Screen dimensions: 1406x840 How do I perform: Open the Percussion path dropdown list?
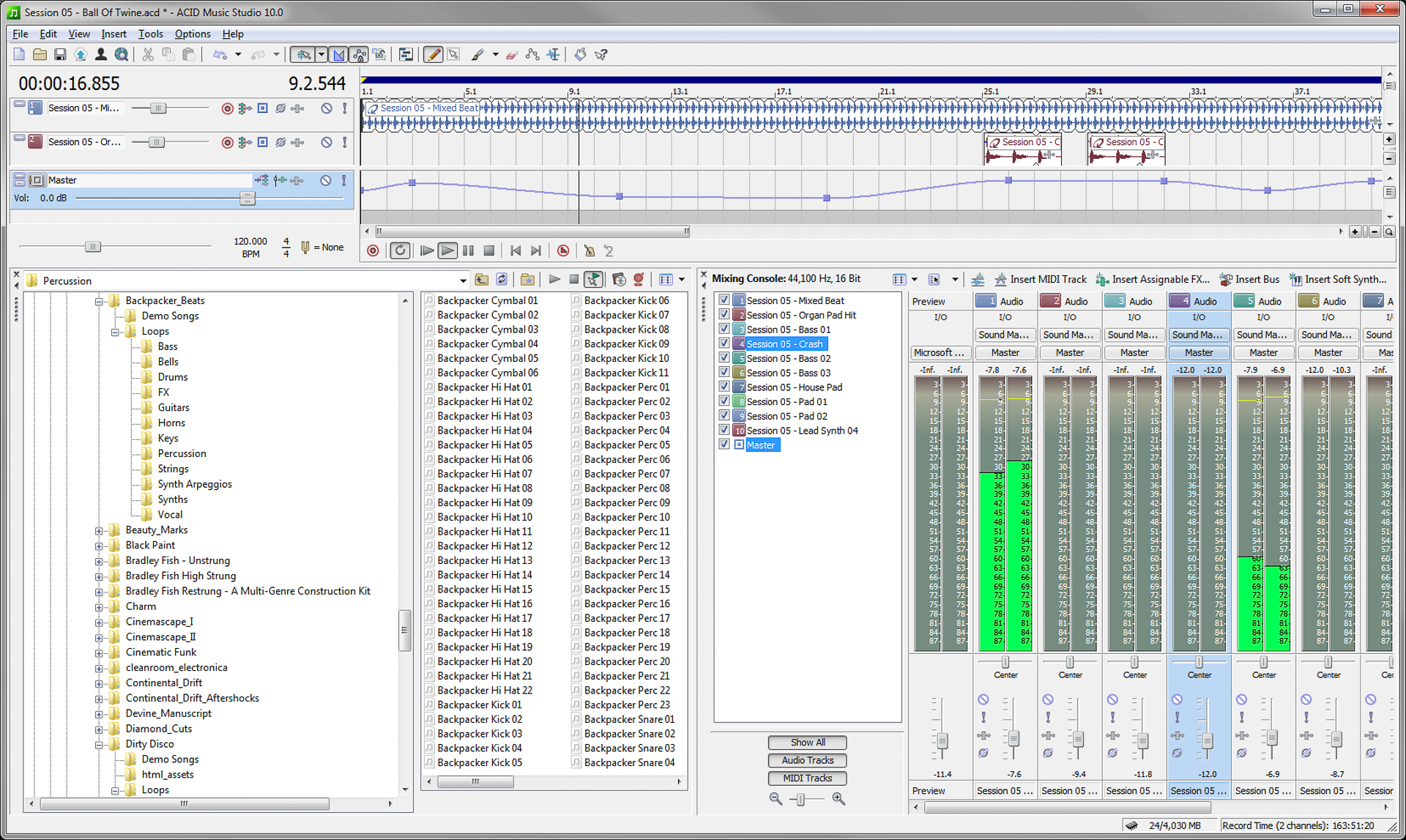[x=462, y=280]
